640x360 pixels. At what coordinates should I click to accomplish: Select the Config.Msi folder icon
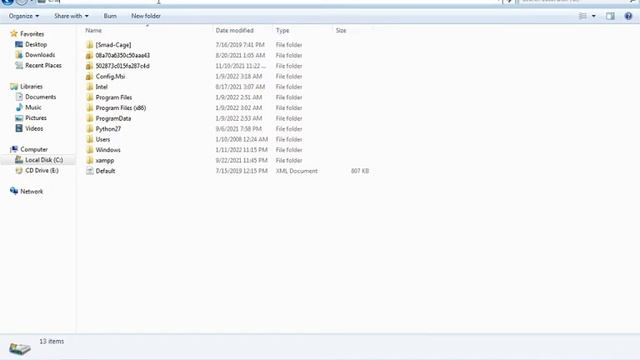pyautogui.click(x=90, y=76)
